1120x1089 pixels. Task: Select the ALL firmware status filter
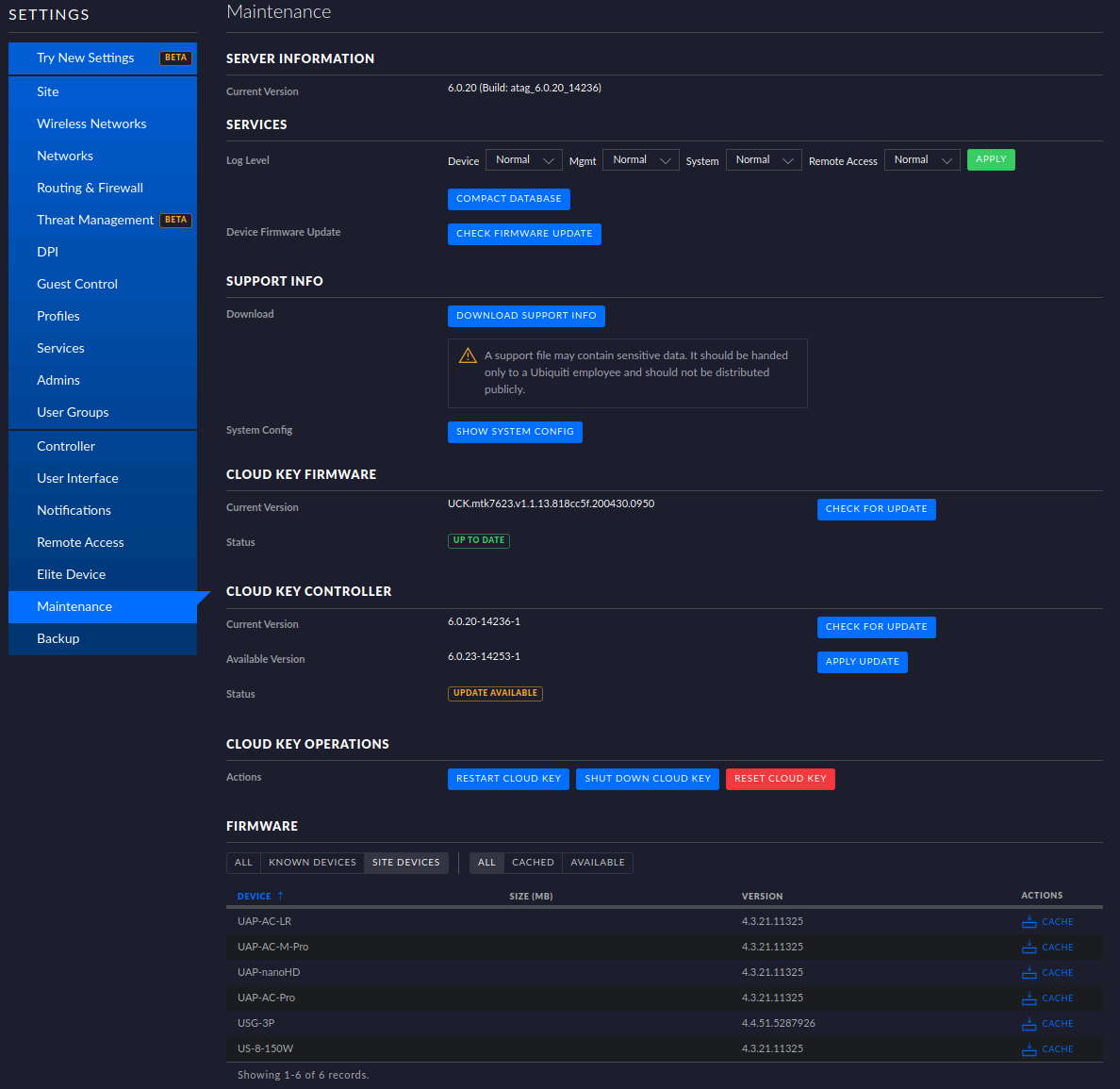(x=486, y=863)
